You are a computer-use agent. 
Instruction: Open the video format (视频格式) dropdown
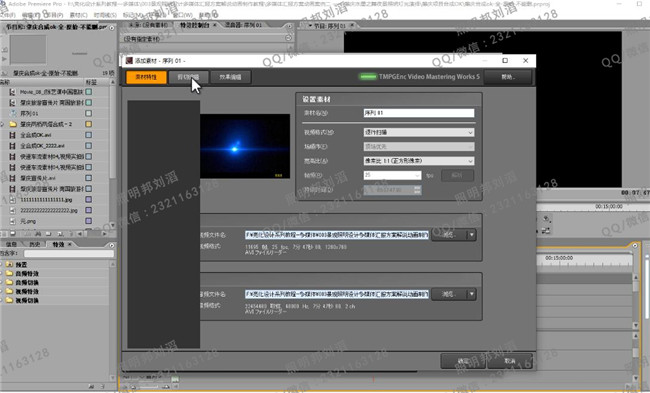419,132
